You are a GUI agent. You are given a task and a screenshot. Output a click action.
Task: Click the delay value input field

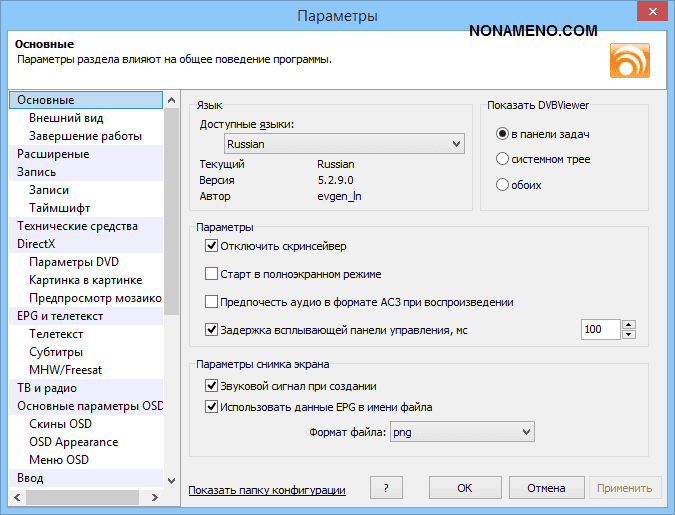point(600,329)
